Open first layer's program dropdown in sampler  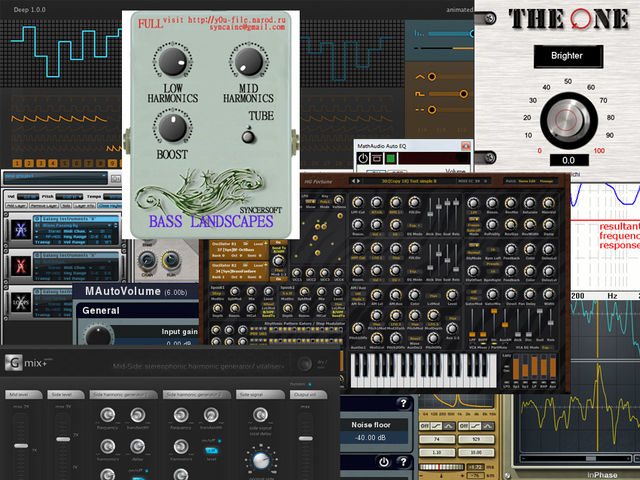click(76, 225)
